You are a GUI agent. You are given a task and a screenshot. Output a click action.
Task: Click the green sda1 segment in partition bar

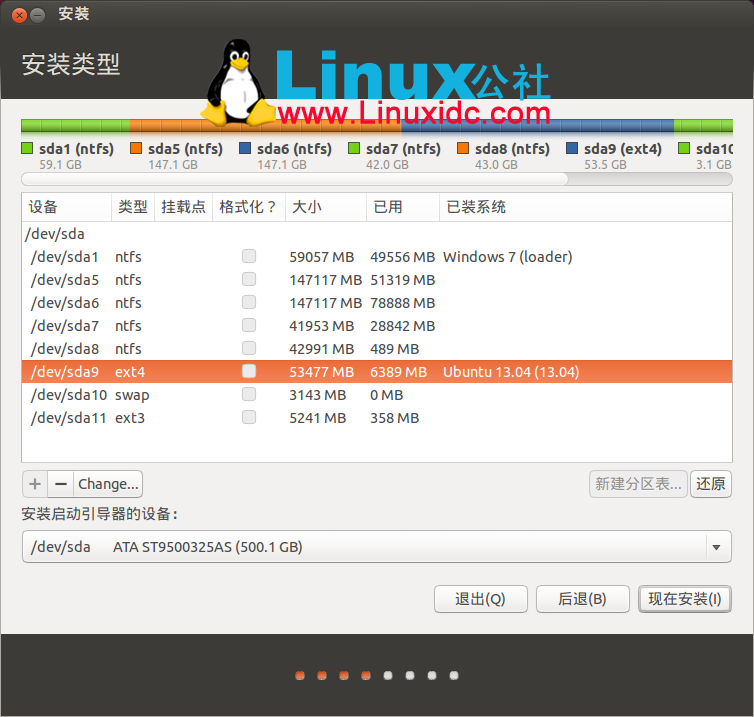[x=75, y=126]
